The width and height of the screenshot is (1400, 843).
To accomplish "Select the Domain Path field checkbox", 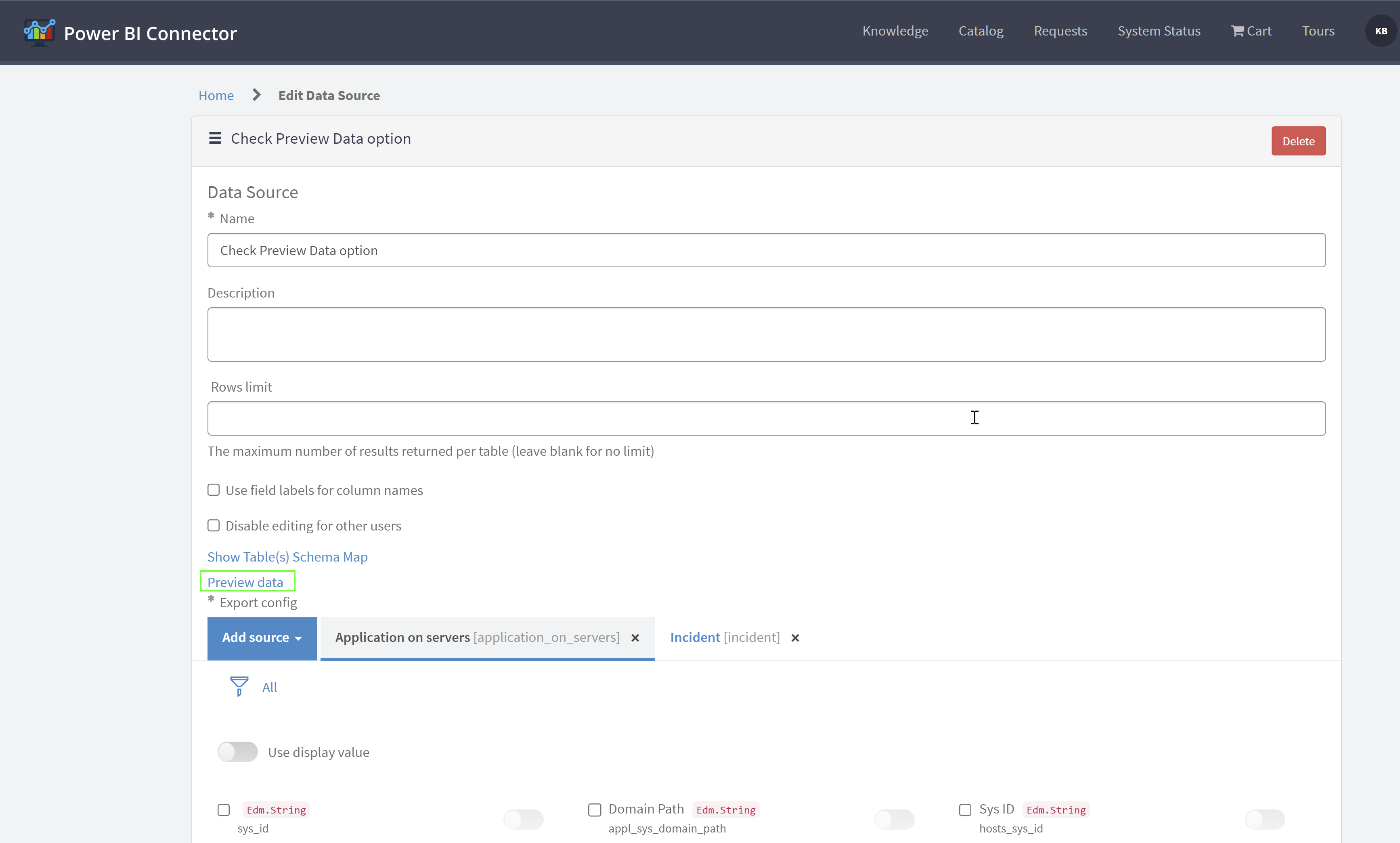I will 594,809.
